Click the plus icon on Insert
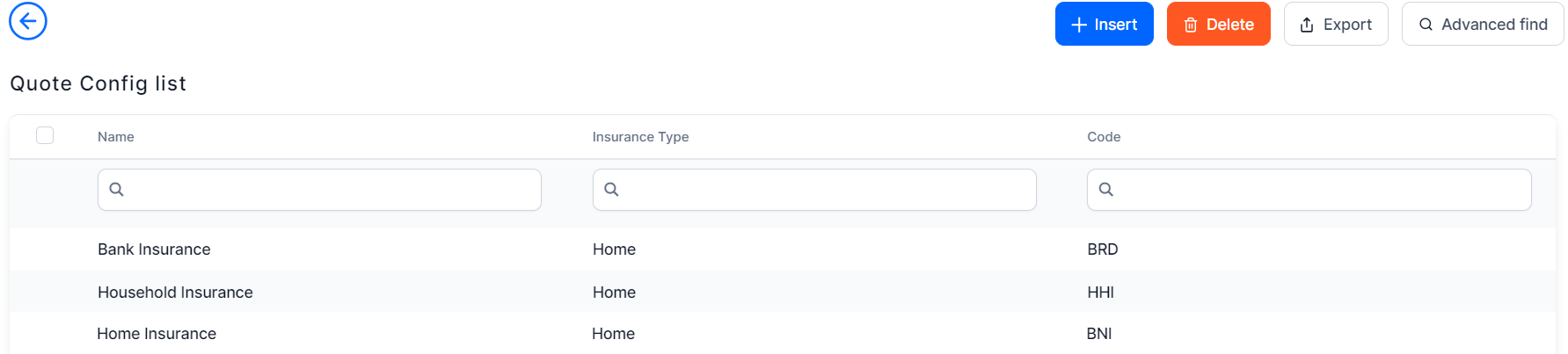Viewport: 1568px width, 354px height. 1079,25
